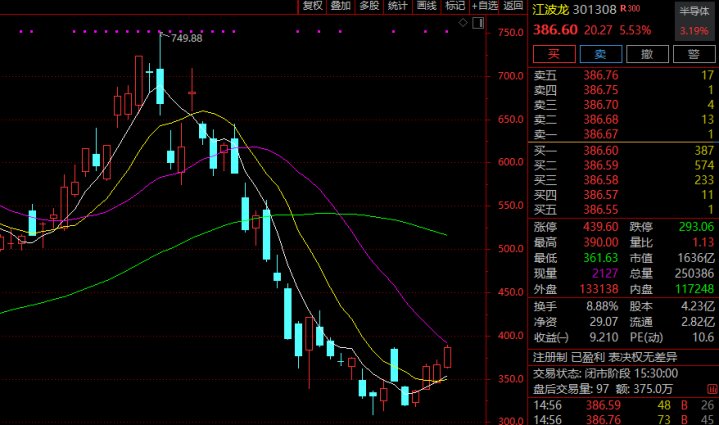Toggle the side panel layout icon

point(478,22)
